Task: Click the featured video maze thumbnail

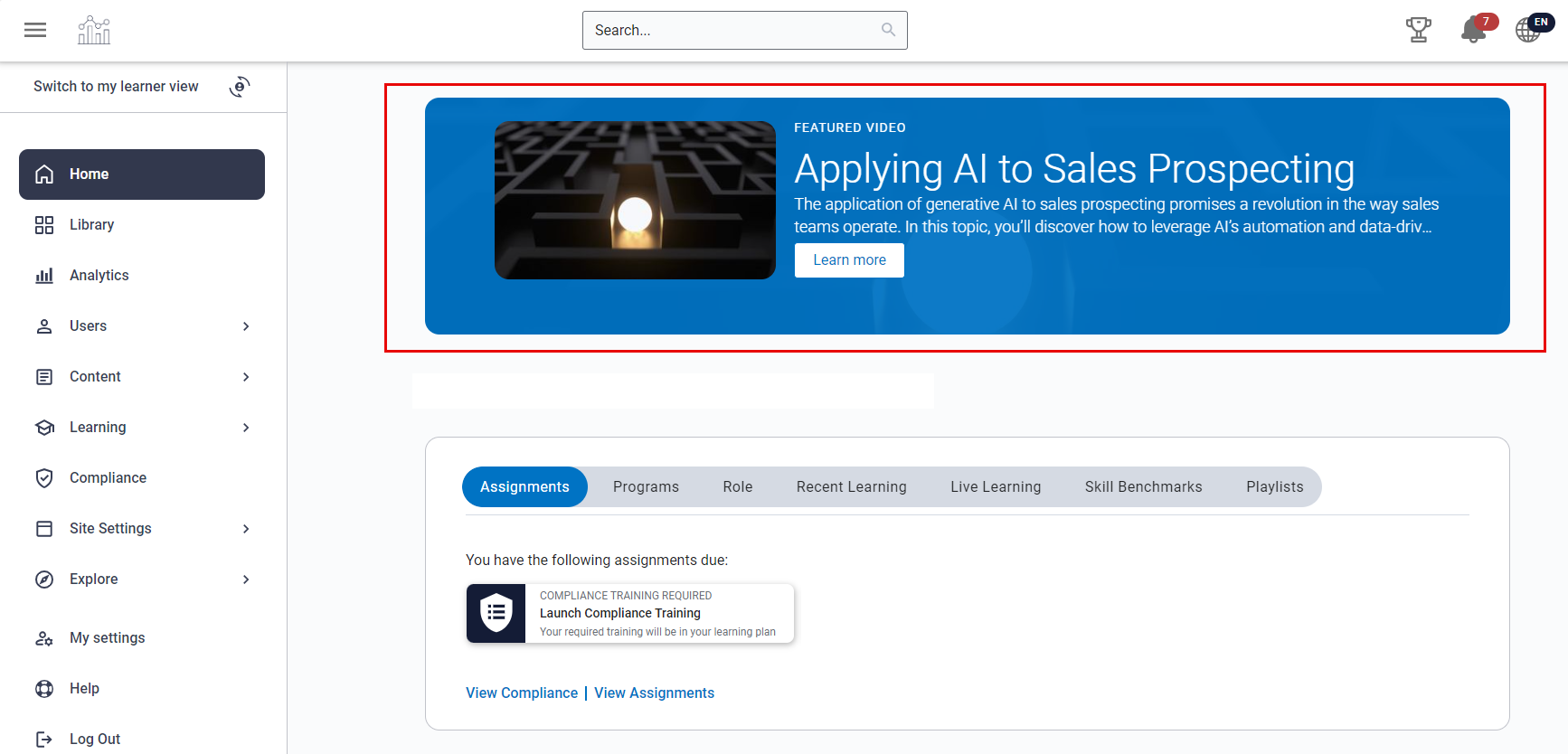Action: pos(635,200)
